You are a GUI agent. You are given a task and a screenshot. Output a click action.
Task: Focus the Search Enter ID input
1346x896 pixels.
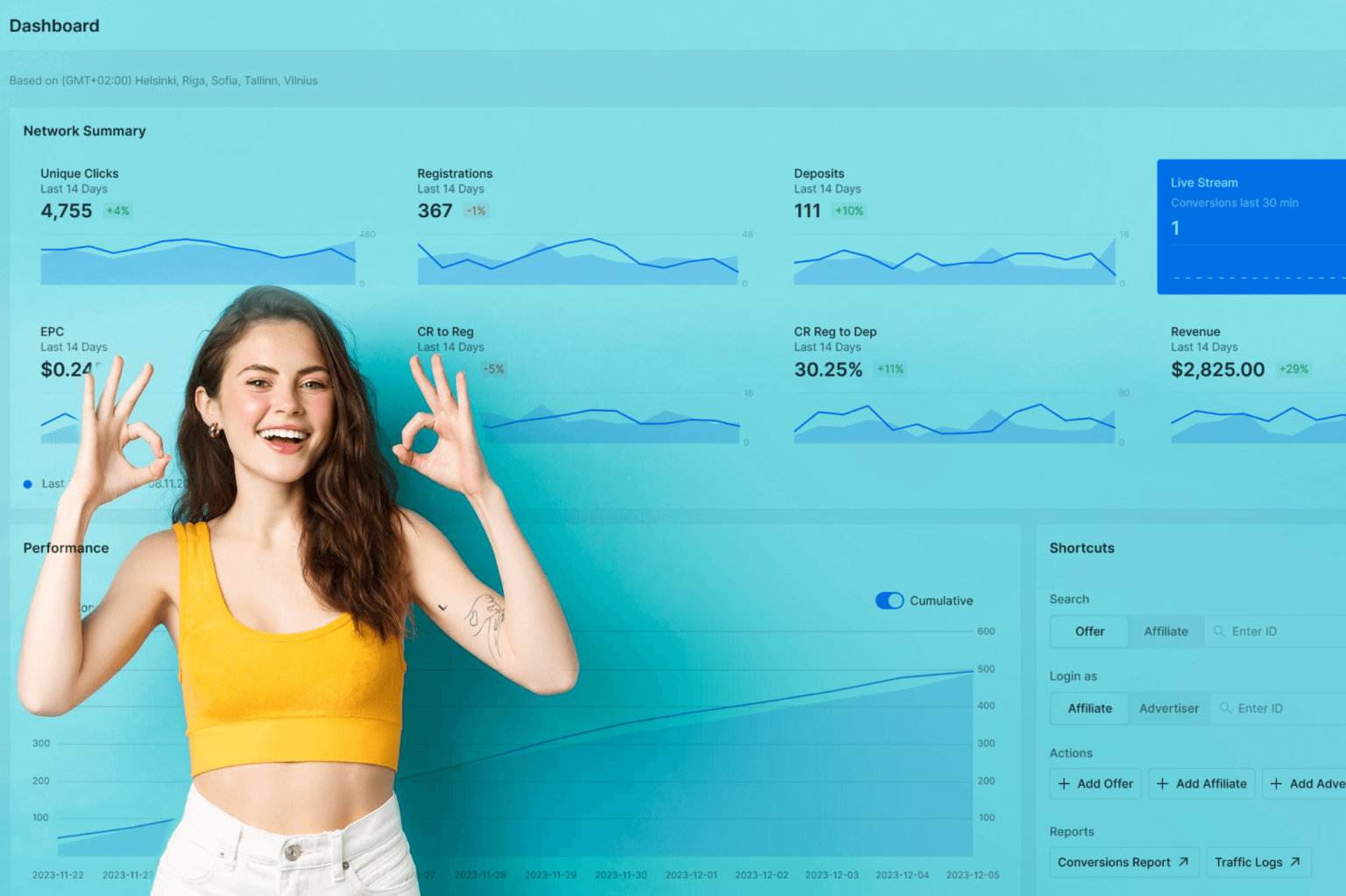click(x=1279, y=631)
